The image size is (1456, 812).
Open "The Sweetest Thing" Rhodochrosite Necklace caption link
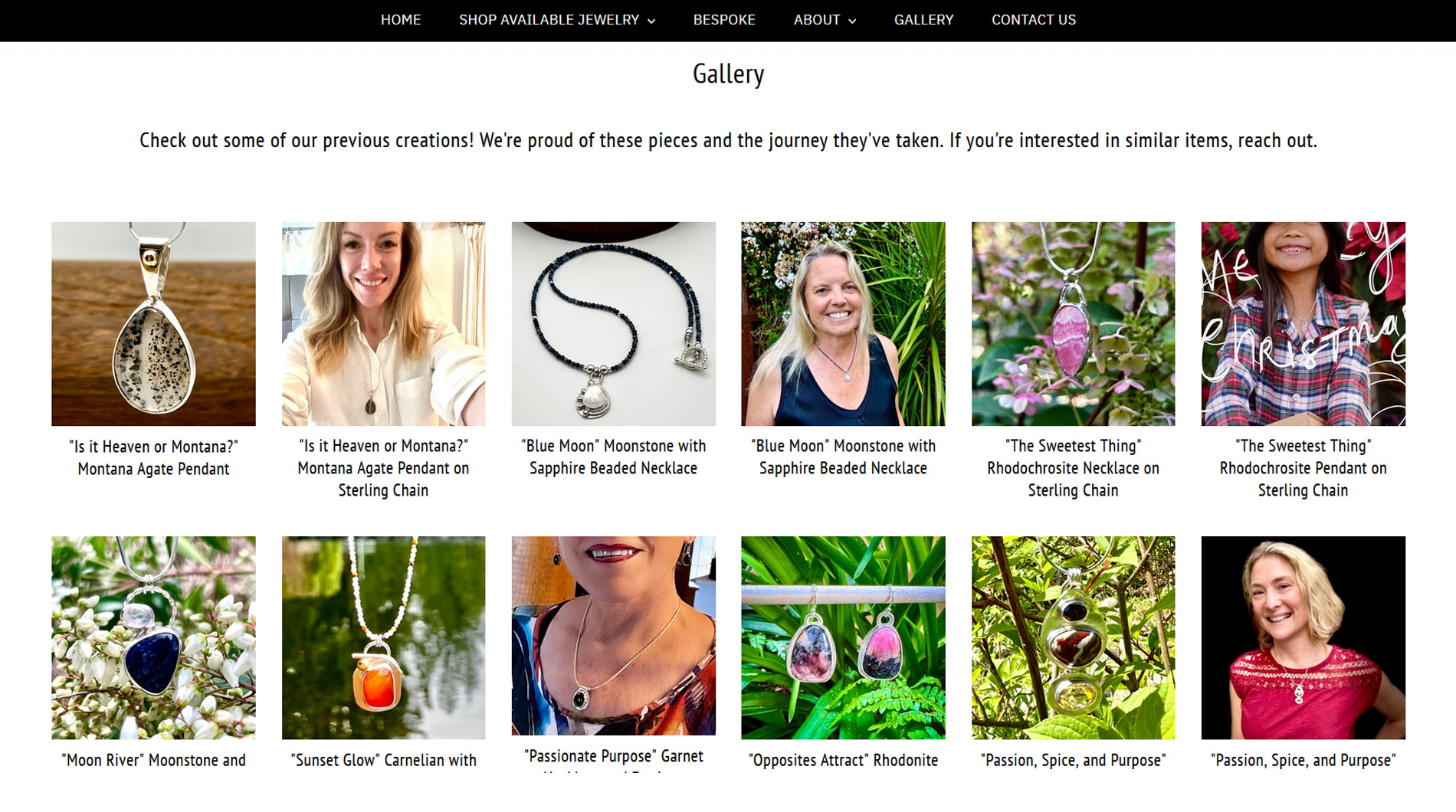pyautogui.click(x=1073, y=467)
